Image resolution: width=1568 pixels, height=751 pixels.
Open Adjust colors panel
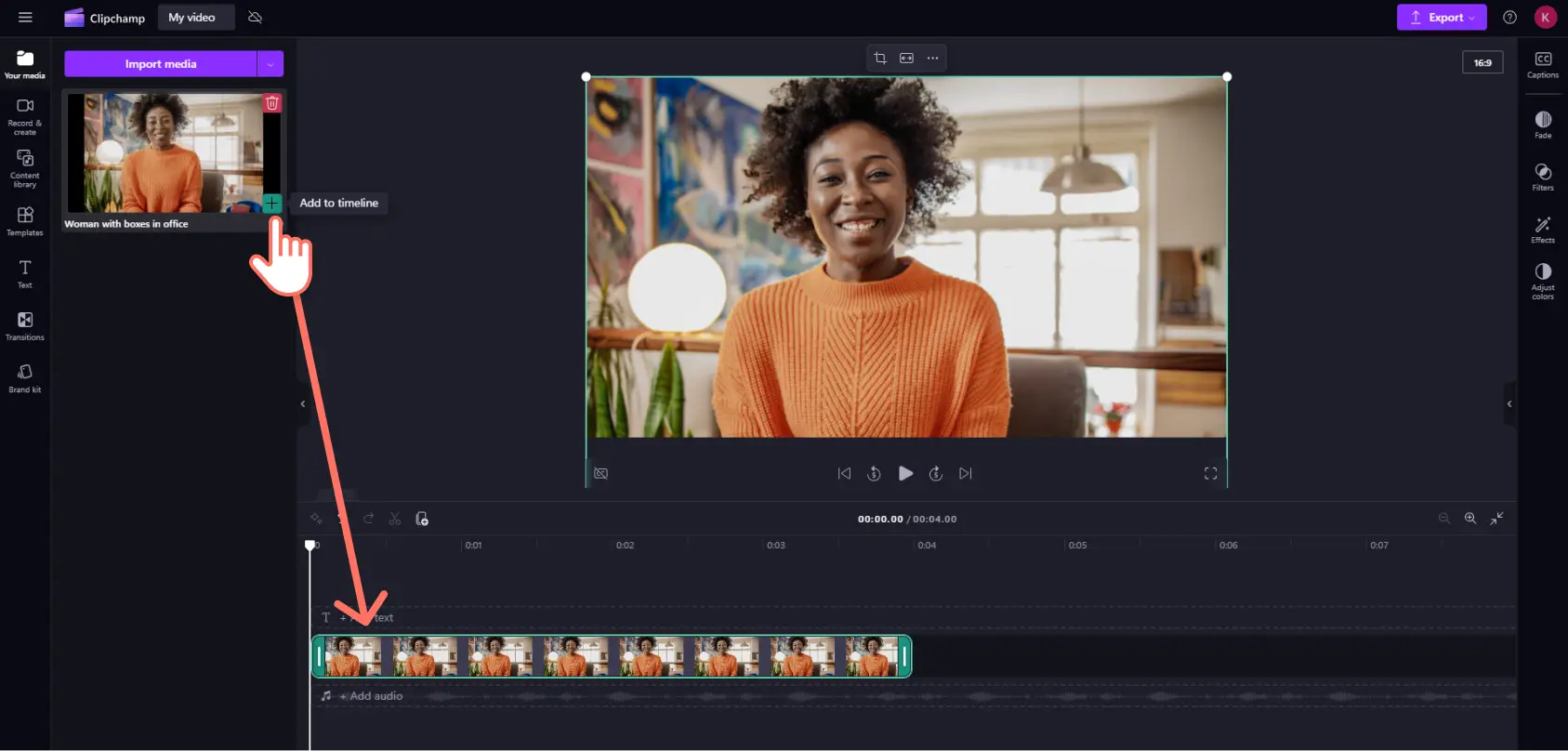coord(1543,281)
